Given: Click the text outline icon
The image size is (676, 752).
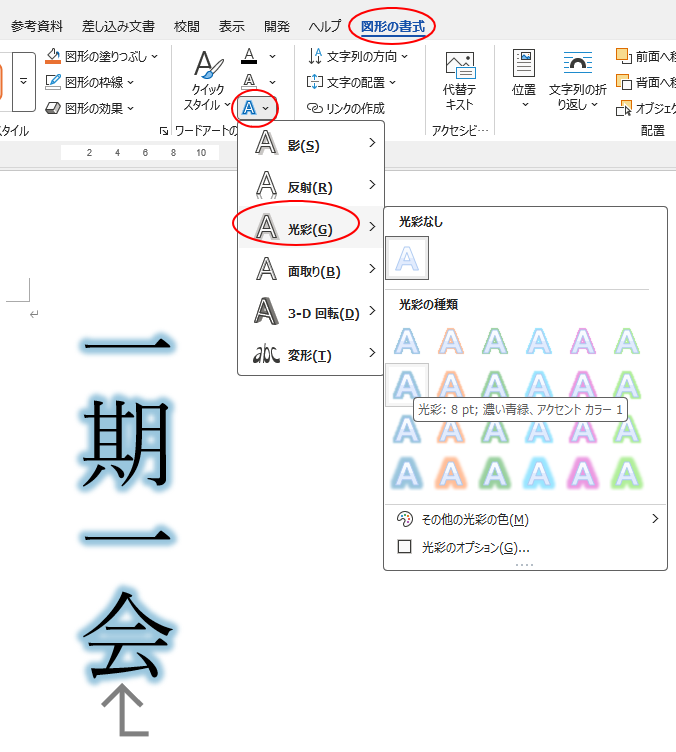Looking at the screenshot, I should click(x=249, y=82).
